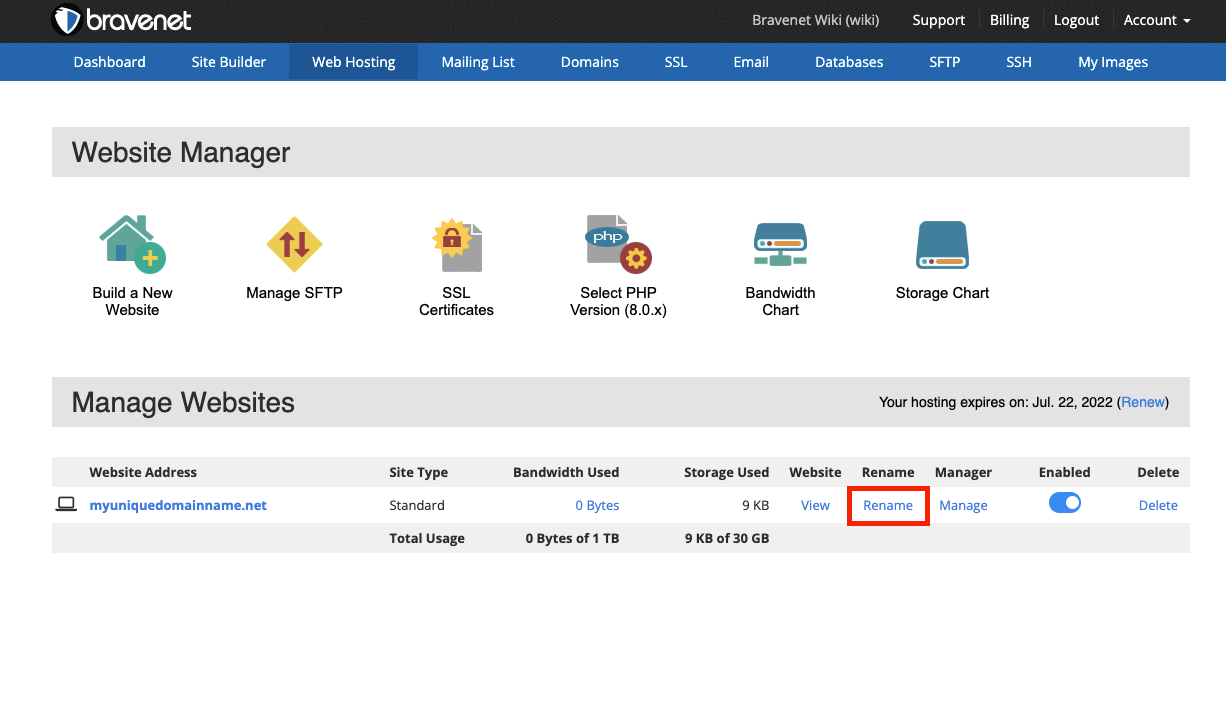Open the SFTP tab
The width and height of the screenshot is (1226, 706).
pyautogui.click(x=945, y=62)
